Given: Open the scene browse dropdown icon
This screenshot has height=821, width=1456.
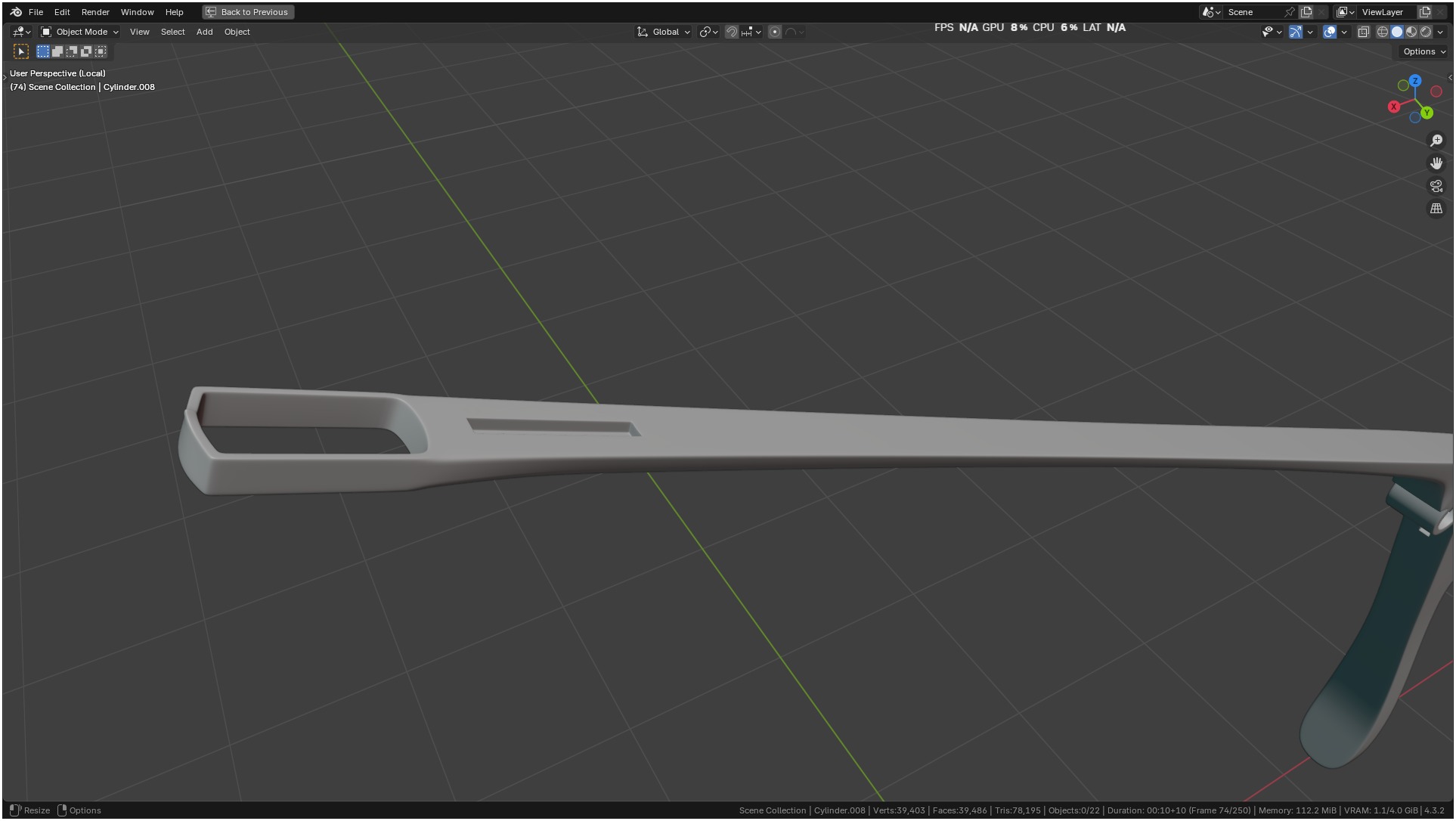Looking at the screenshot, I should tap(1211, 12).
